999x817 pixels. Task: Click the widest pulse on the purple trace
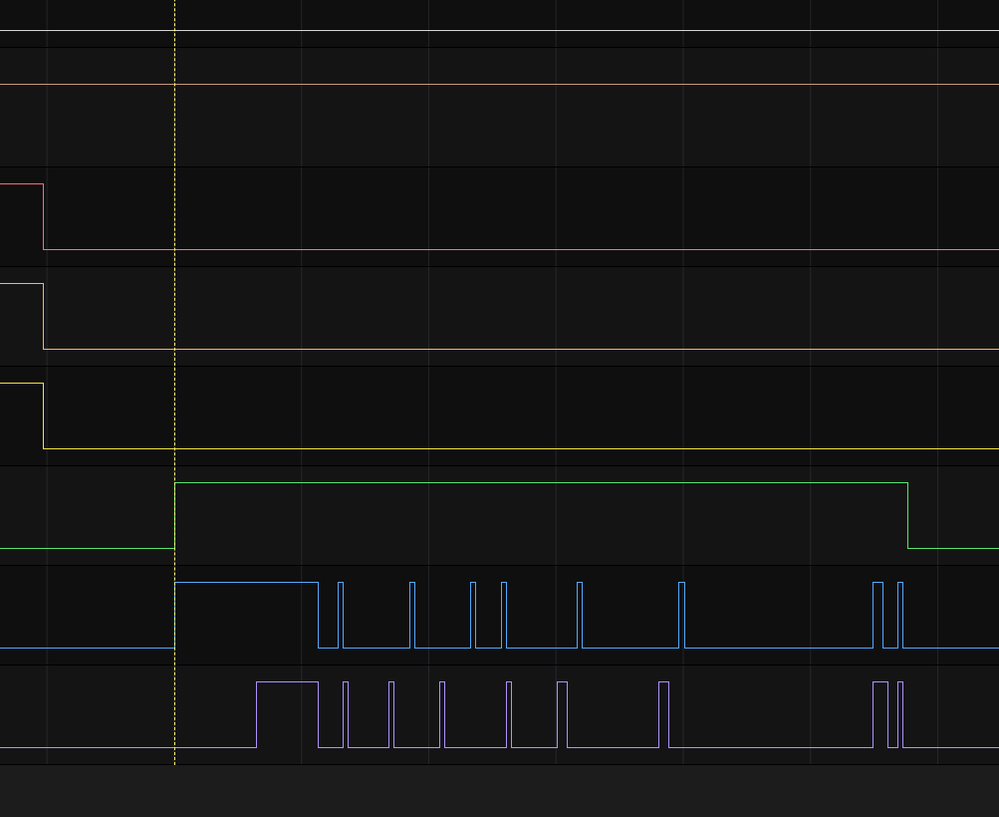click(x=287, y=714)
